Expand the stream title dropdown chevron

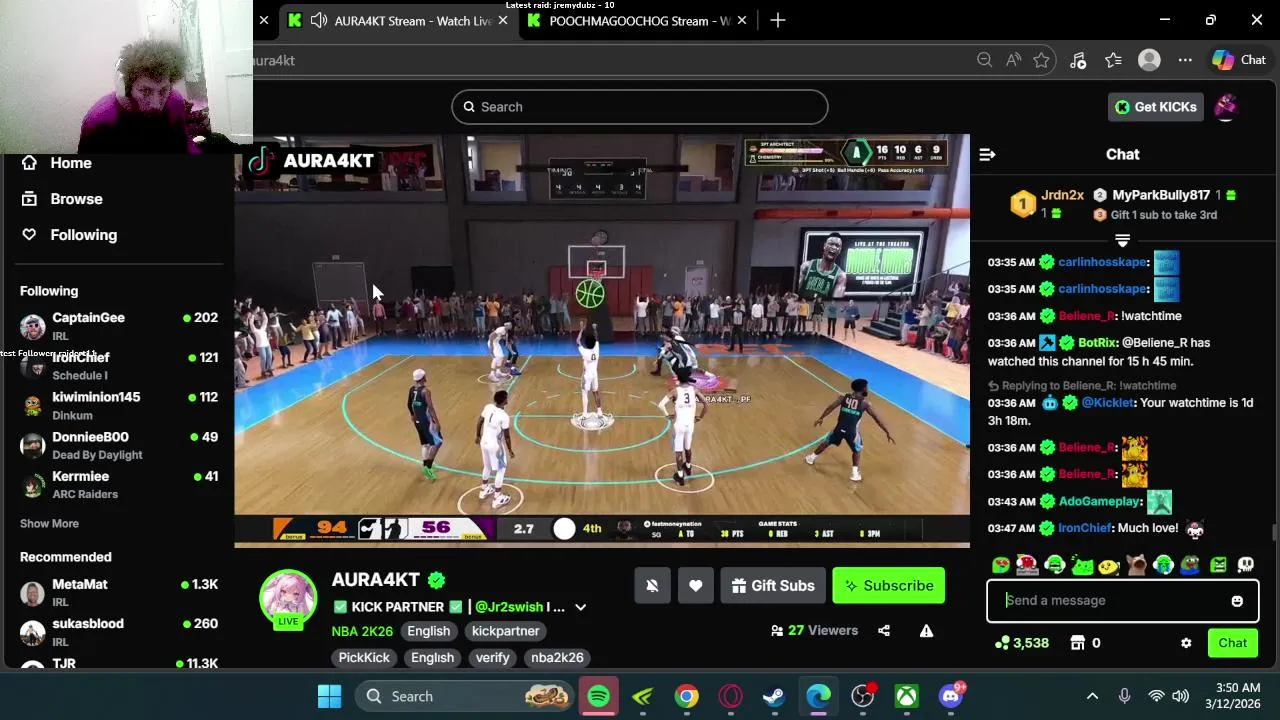pyautogui.click(x=580, y=607)
